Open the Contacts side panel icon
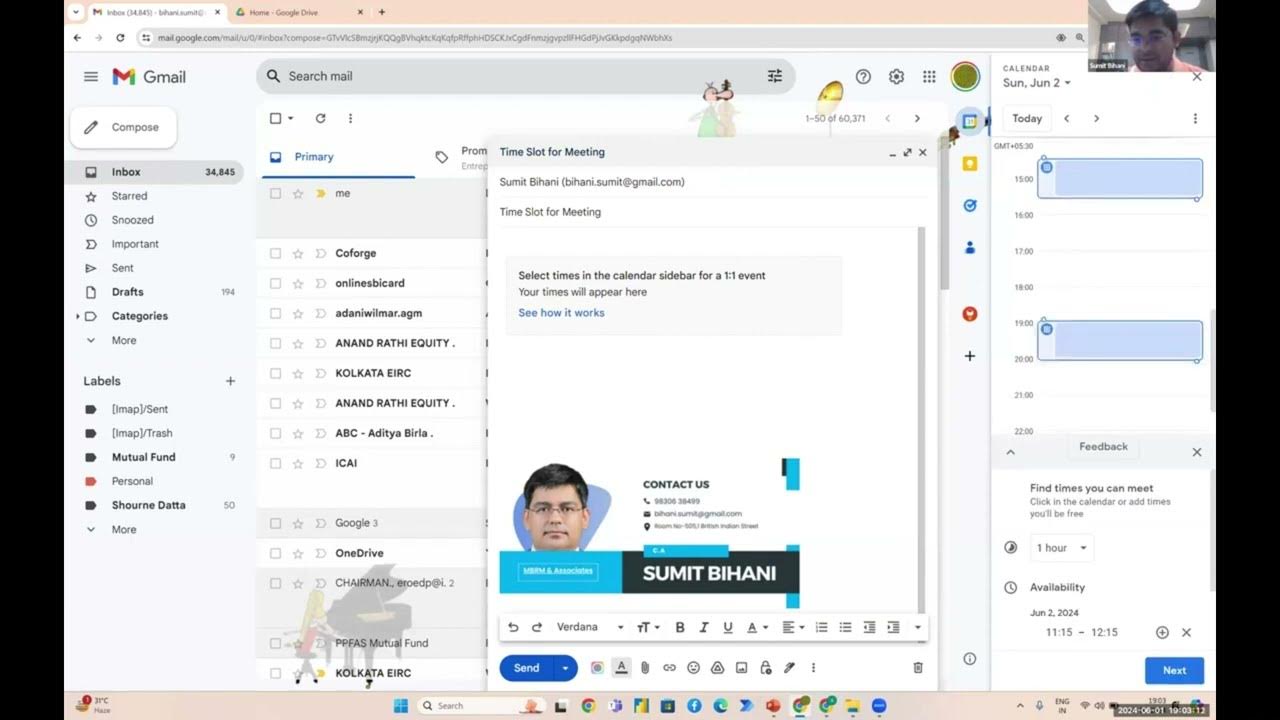The image size is (1280, 720). coord(969,248)
